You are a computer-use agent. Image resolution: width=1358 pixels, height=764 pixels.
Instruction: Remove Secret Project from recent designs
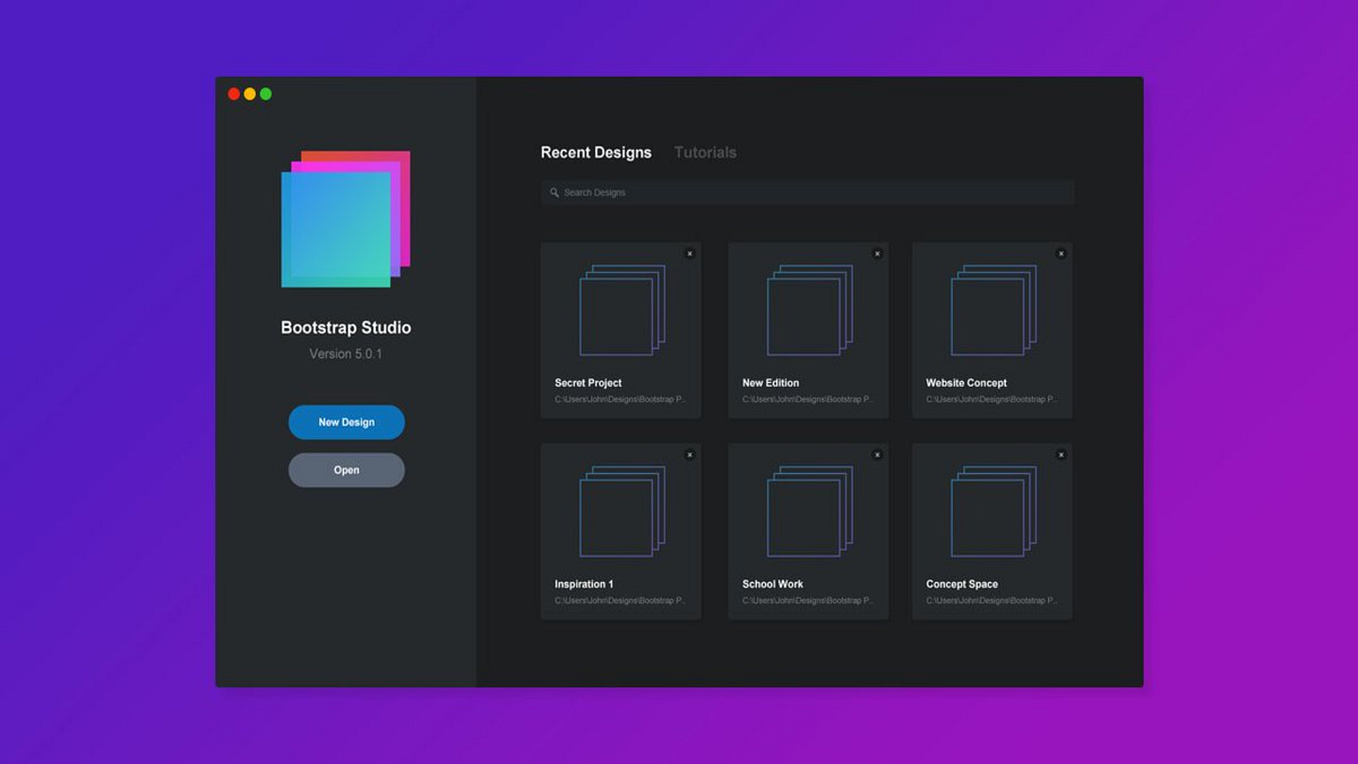[689, 254]
